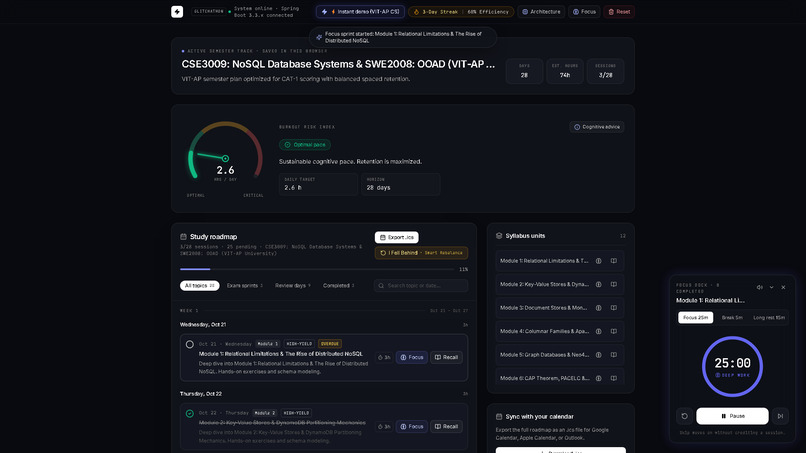
Task: Mute the focus dock sound
Action: pos(759,287)
